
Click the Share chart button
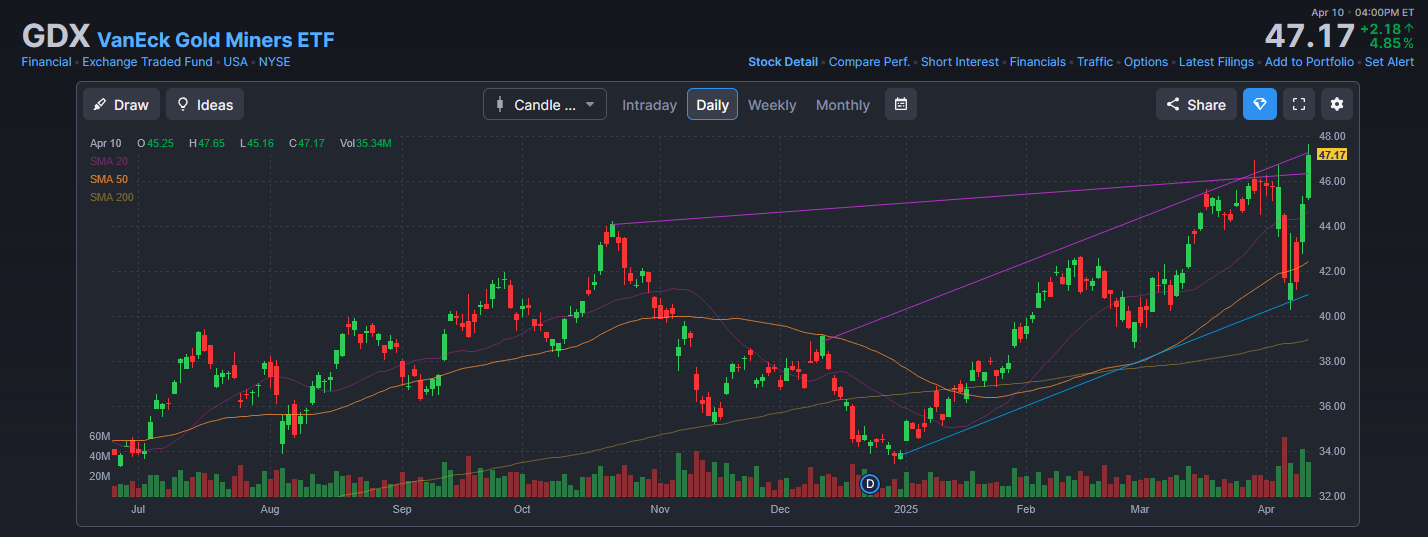coord(1195,105)
